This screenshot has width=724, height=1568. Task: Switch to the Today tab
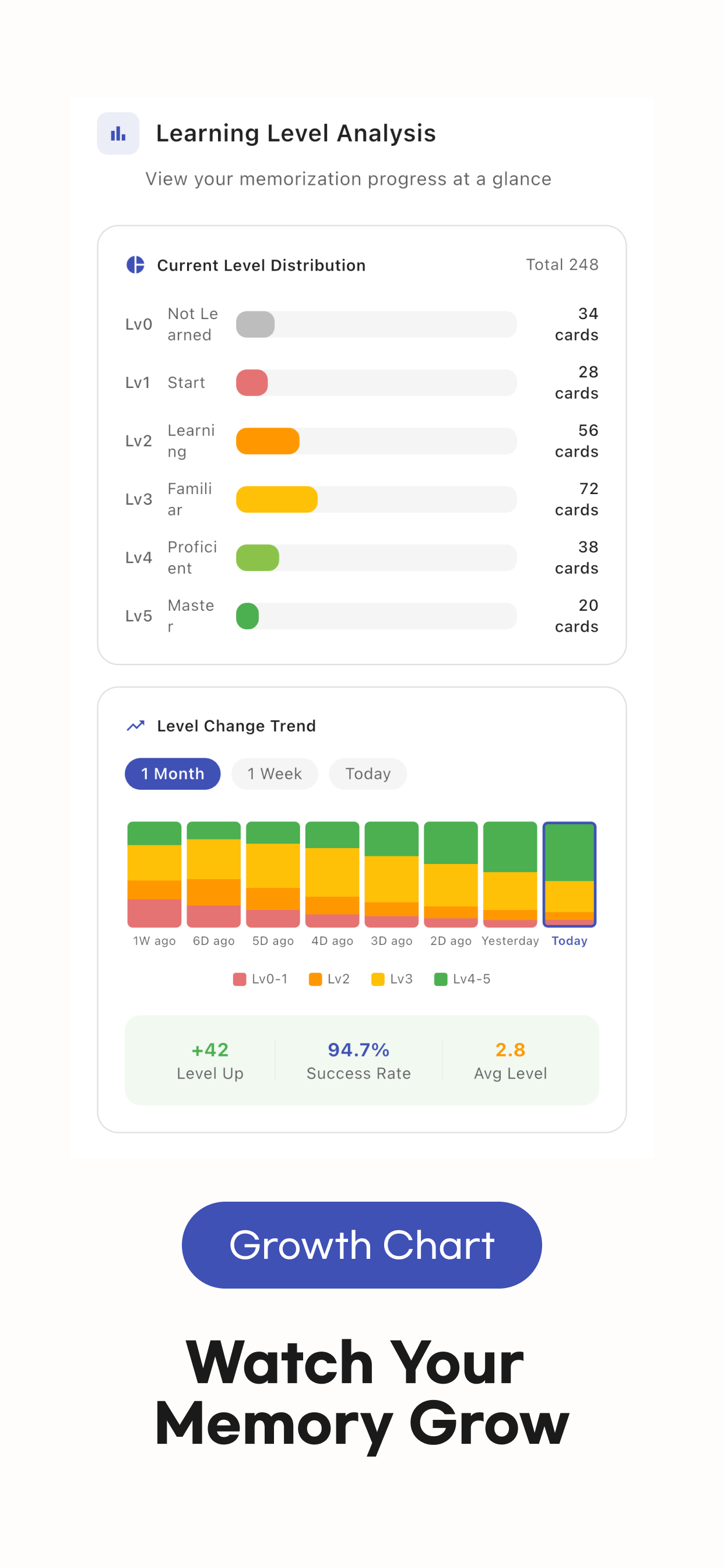[367, 773]
